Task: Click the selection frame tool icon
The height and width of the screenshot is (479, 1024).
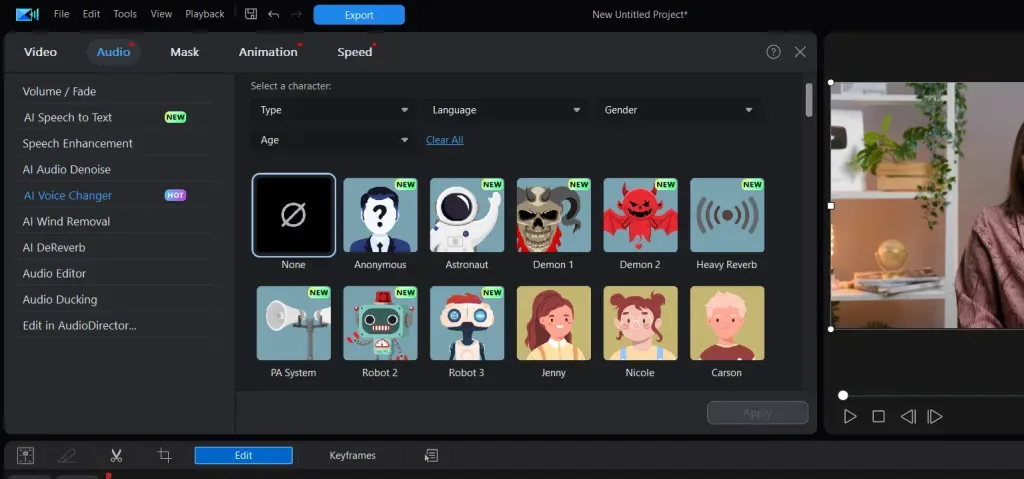Action: [x=25, y=455]
